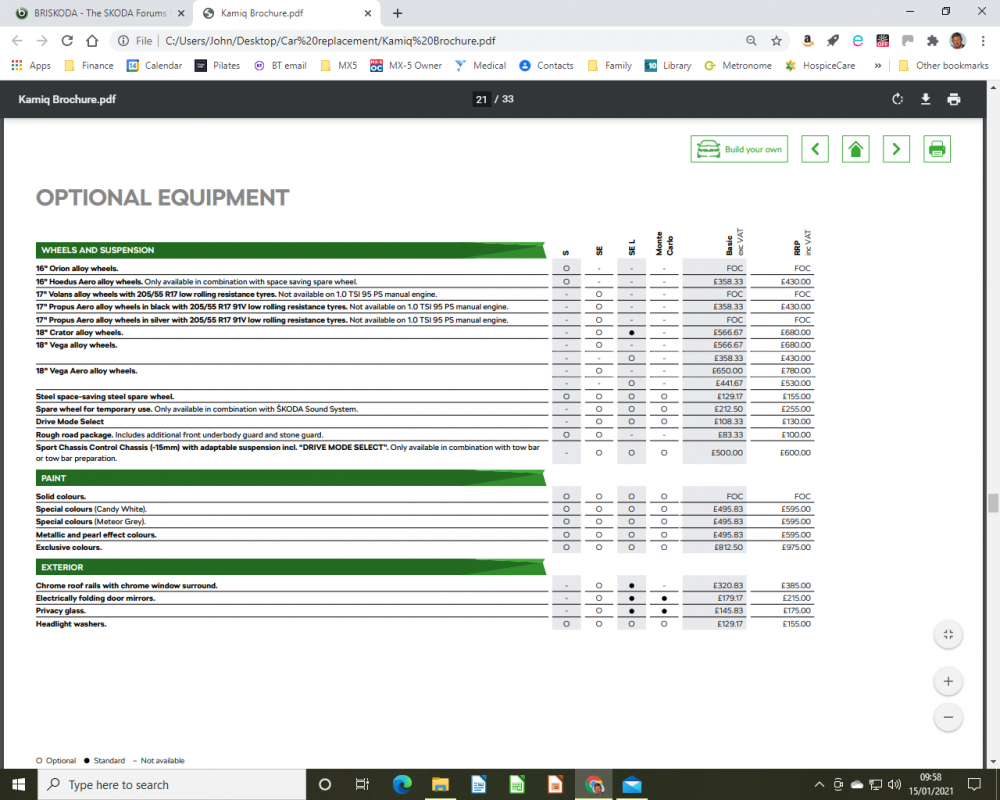The height and width of the screenshot is (800, 1000).
Task: Open the Chrome three-dot menu
Action: pyautogui.click(x=983, y=41)
